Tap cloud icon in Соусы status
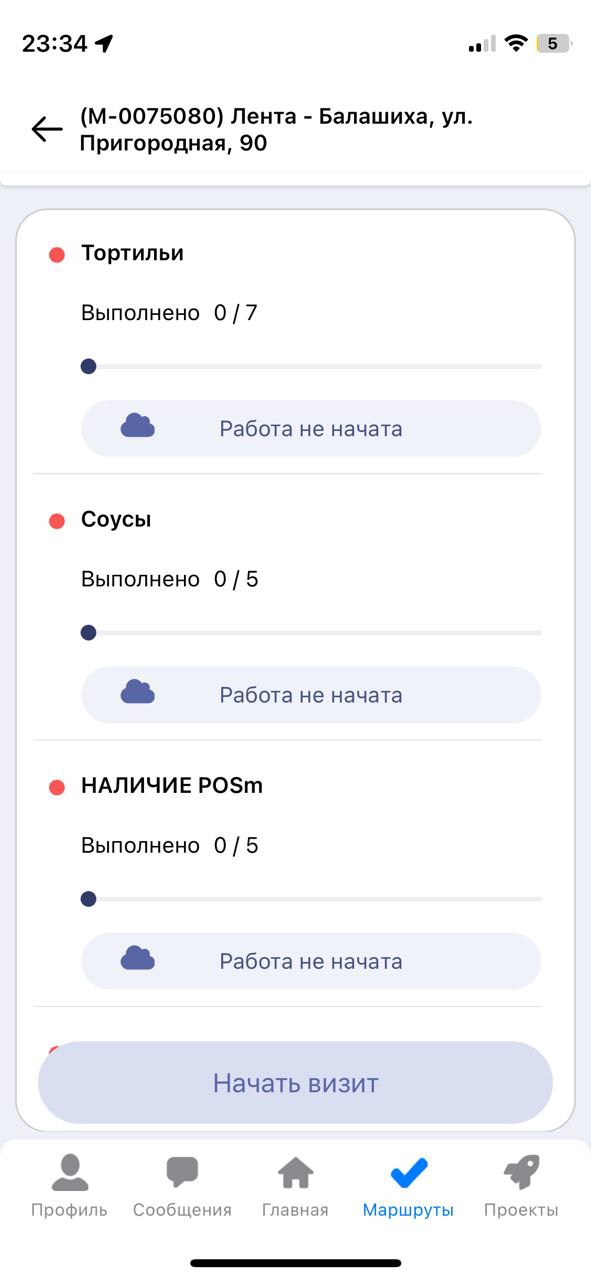The height and width of the screenshot is (1280, 591). point(138,692)
